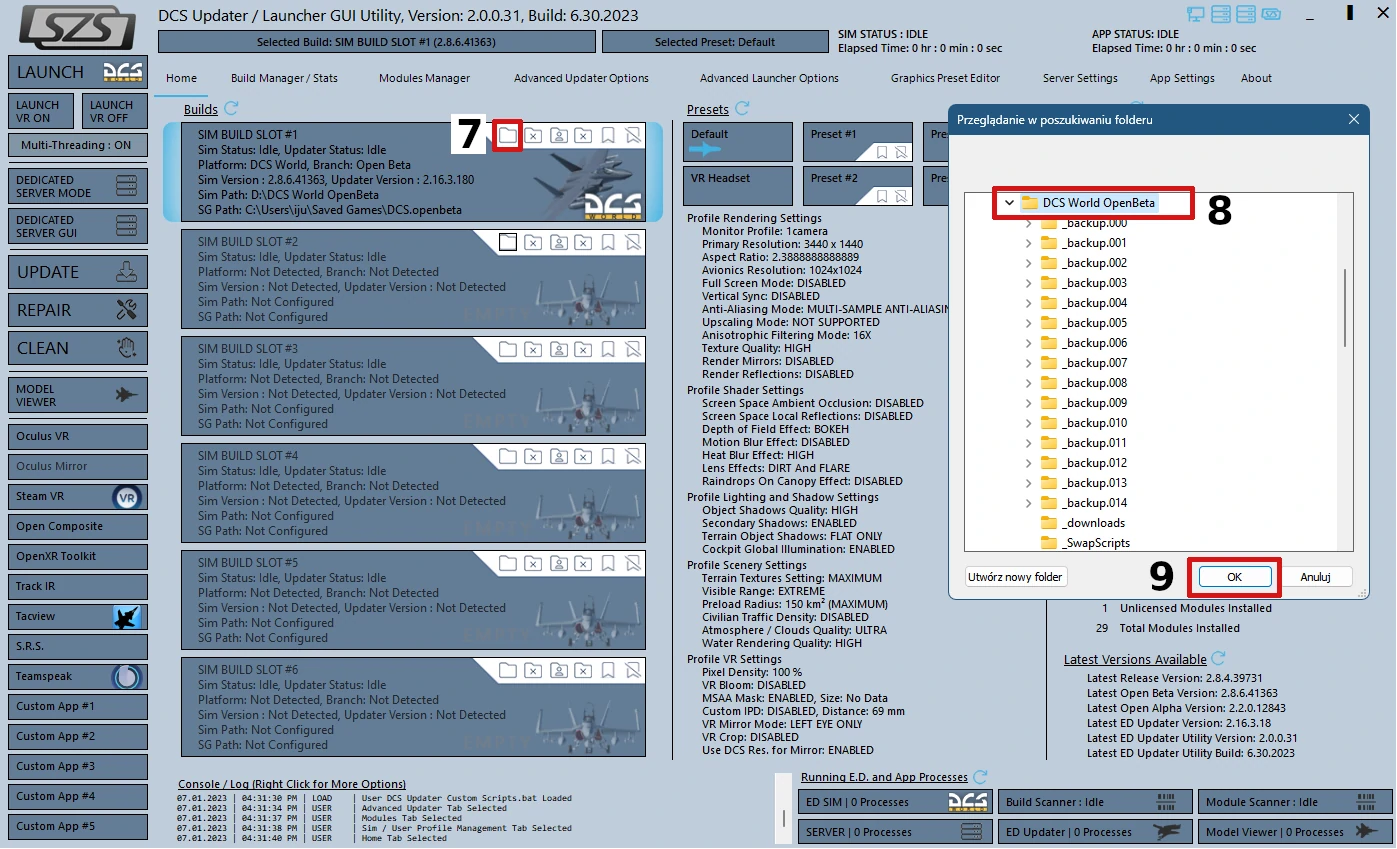Refresh Running E.D. and App Processes
This screenshot has height=849, width=1397.
(x=980, y=777)
